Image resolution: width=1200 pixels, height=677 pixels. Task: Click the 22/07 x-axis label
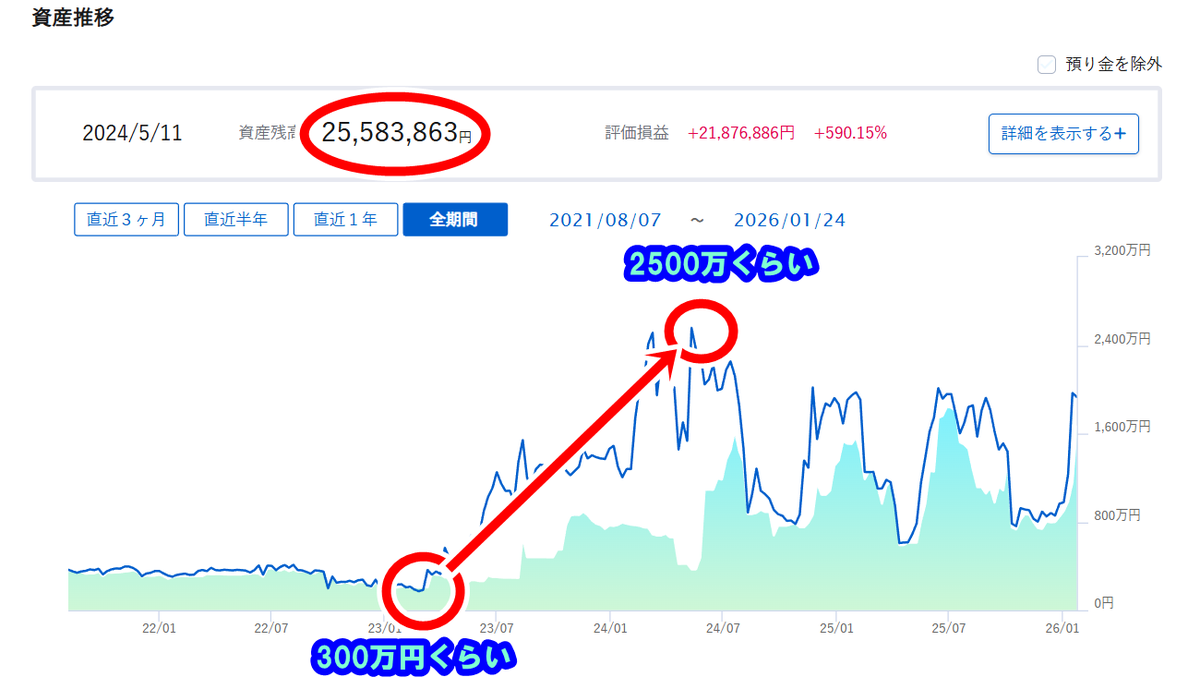[x=272, y=628]
